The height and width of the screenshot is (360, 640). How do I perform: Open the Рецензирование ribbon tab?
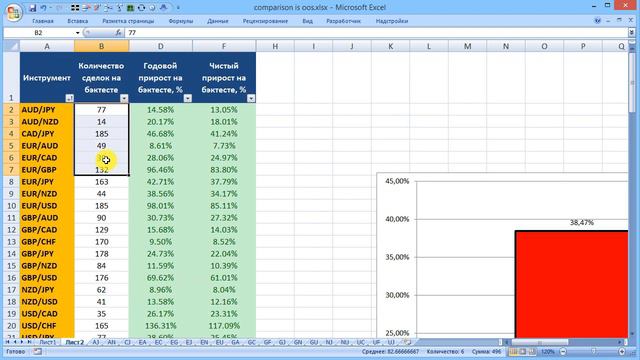click(x=265, y=21)
